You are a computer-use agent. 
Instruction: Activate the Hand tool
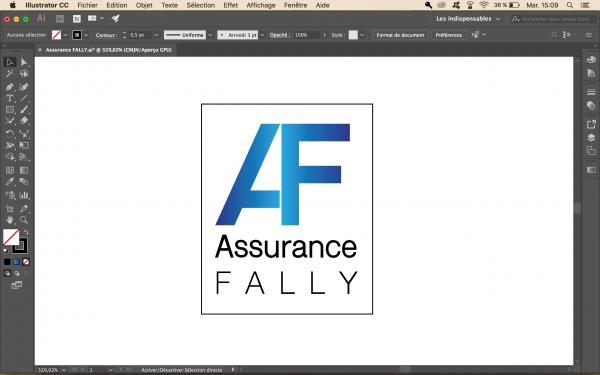tap(10, 220)
